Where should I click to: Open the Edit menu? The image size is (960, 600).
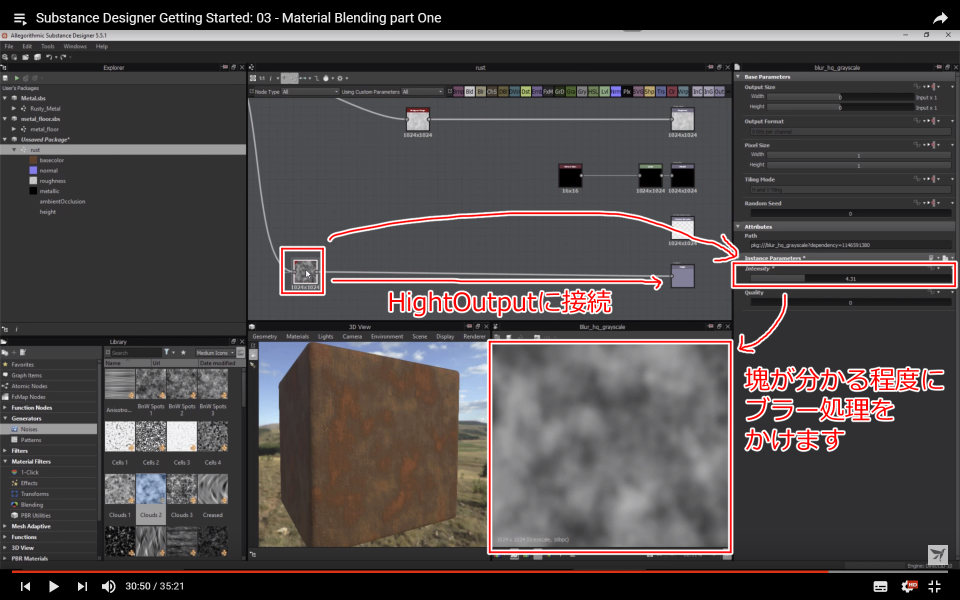tap(27, 47)
